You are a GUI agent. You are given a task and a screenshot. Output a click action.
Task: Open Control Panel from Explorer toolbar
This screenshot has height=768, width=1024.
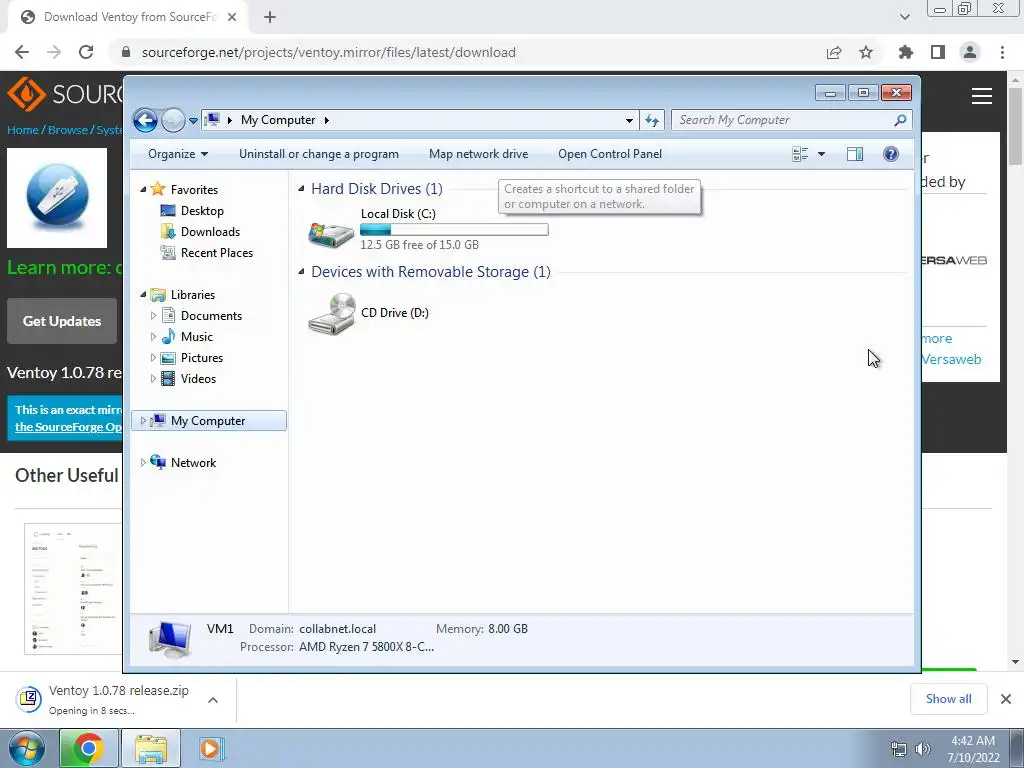[x=610, y=154]
